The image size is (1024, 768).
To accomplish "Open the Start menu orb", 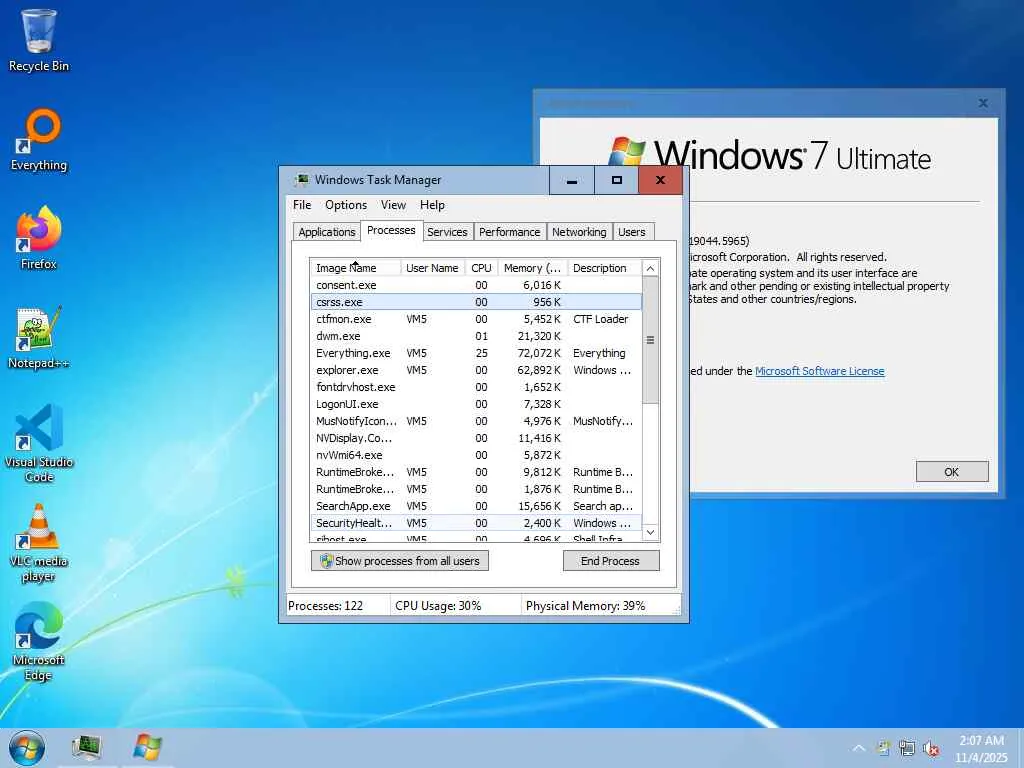I will (x=27, y=748).
